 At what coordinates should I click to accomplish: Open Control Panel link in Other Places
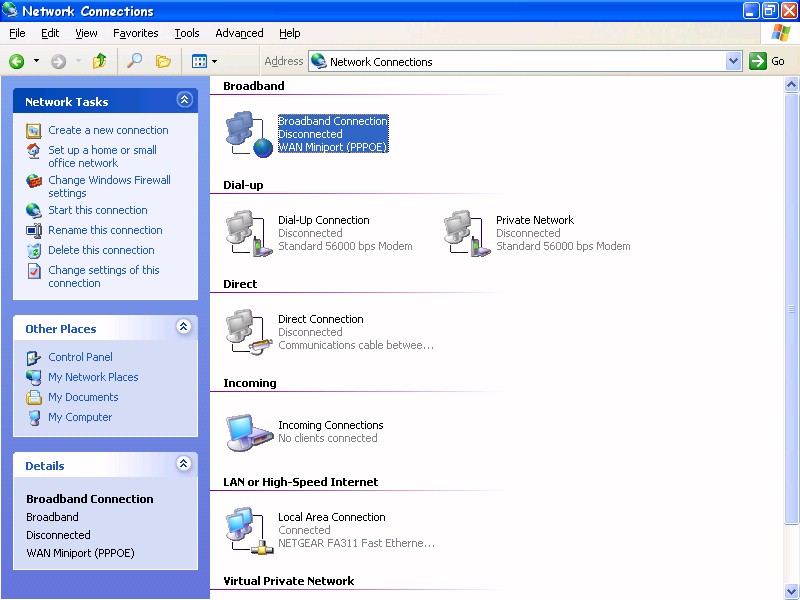pyautogui.click(x=81, y=357)
